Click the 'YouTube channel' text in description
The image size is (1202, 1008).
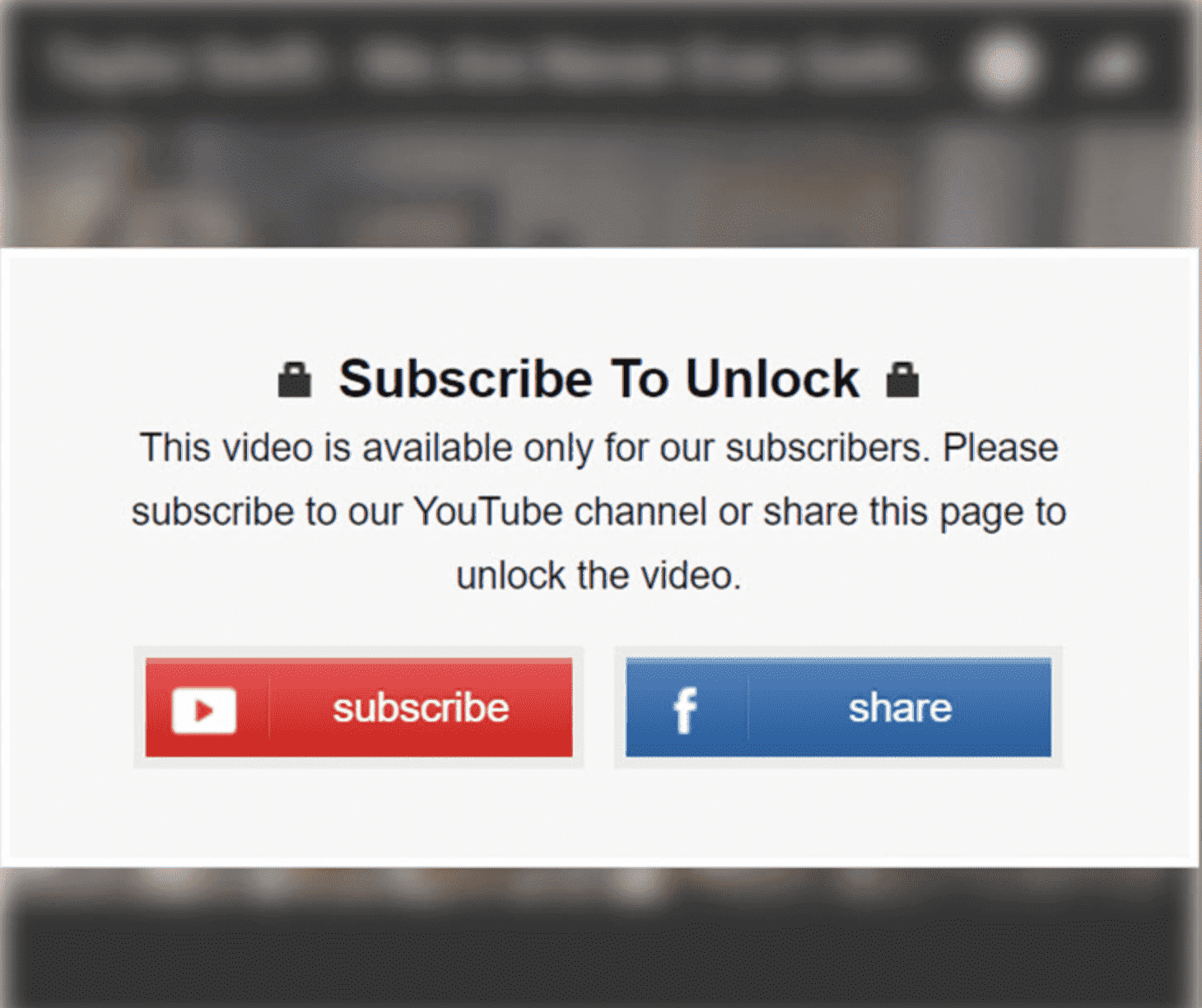(560, 511)
